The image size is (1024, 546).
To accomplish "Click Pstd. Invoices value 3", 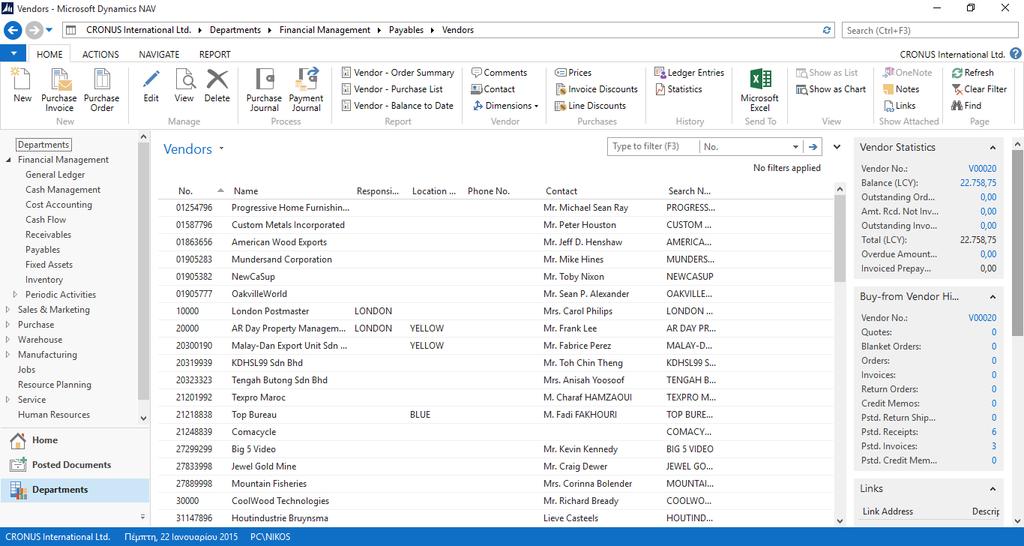I will pos(994,446).
